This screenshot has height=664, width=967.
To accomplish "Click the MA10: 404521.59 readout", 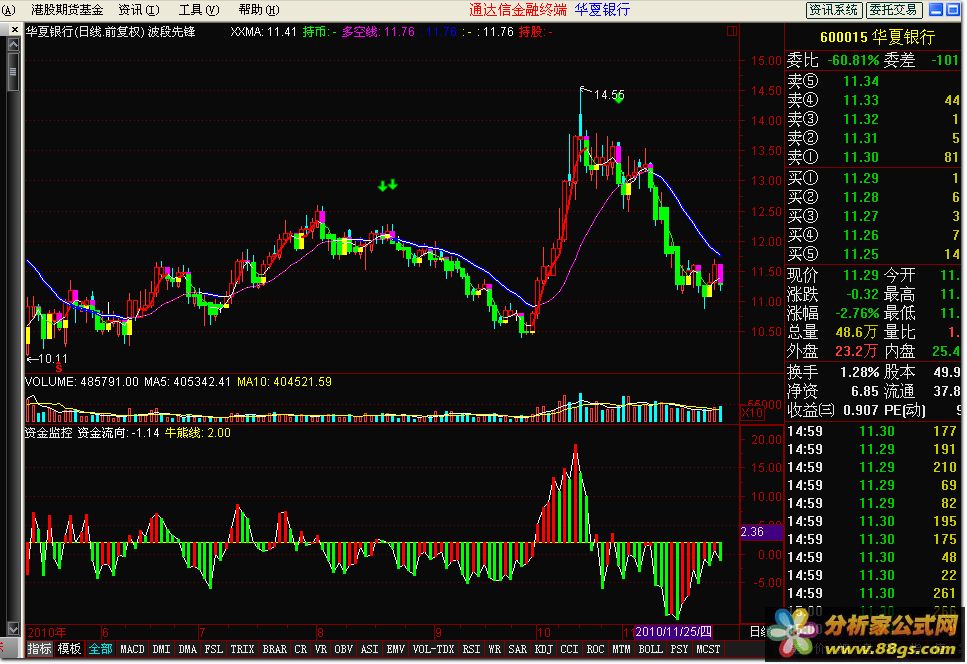I will pos(284,382).
